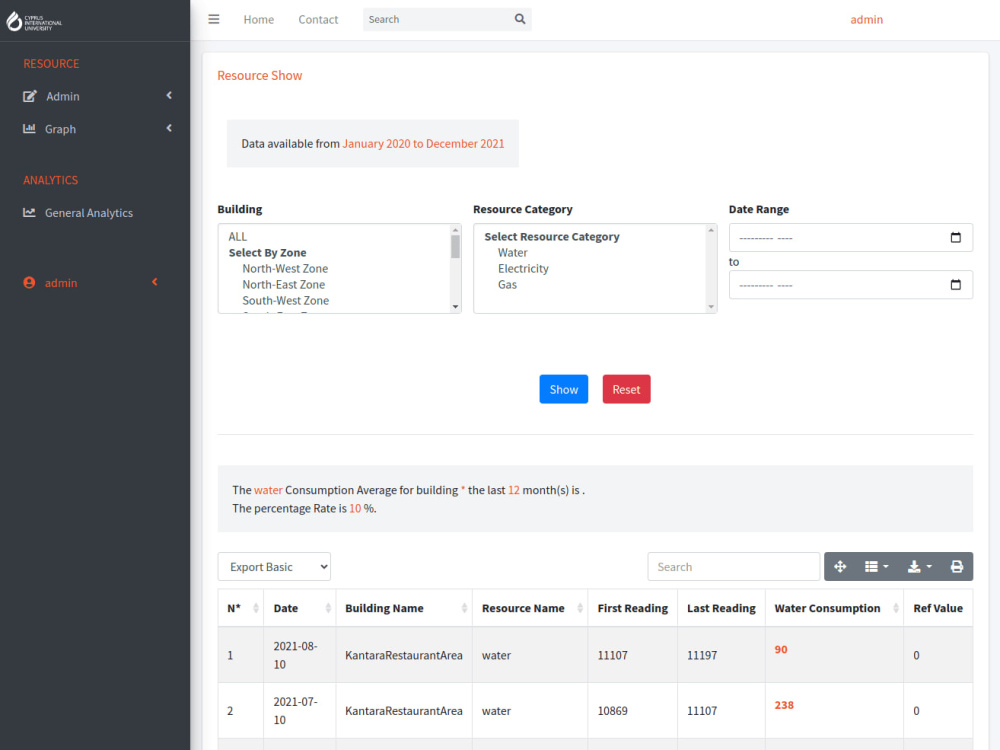This screenshot has width=1000, height=750.
Task: Expand the Graph sidebar menu chevron
Action: point(169,128)
